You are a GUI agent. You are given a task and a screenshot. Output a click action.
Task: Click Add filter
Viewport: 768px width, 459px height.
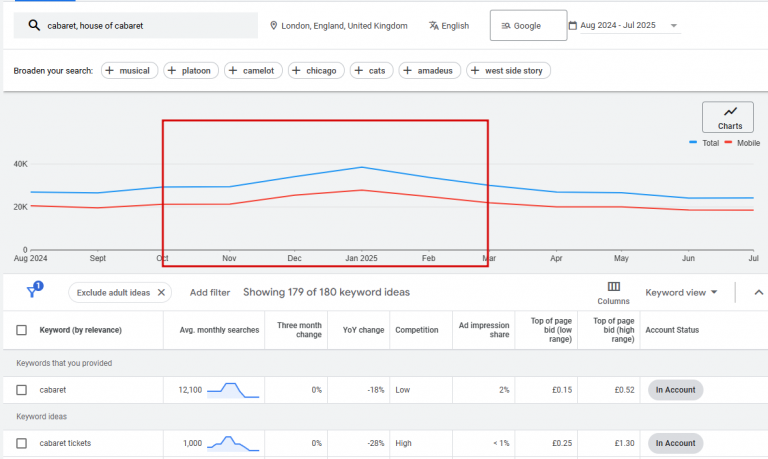(x=210, y=292)
